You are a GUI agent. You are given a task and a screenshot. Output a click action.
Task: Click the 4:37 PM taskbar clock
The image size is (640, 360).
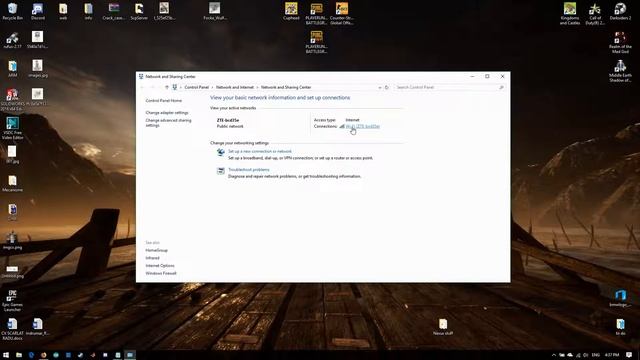612,355
